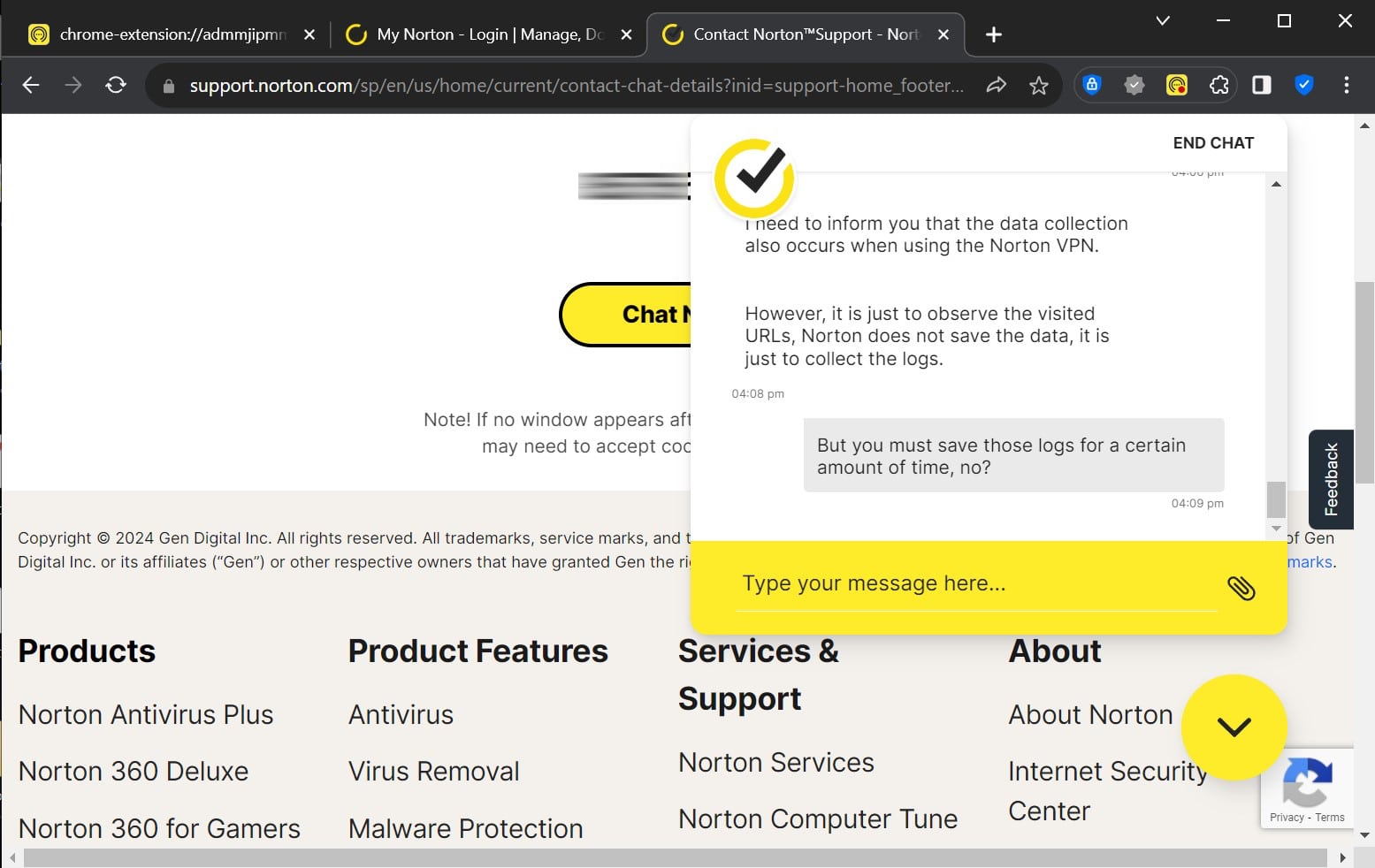Click the page horizontal scrollbar
The image size is (1375, 868).
coord(676,857)
